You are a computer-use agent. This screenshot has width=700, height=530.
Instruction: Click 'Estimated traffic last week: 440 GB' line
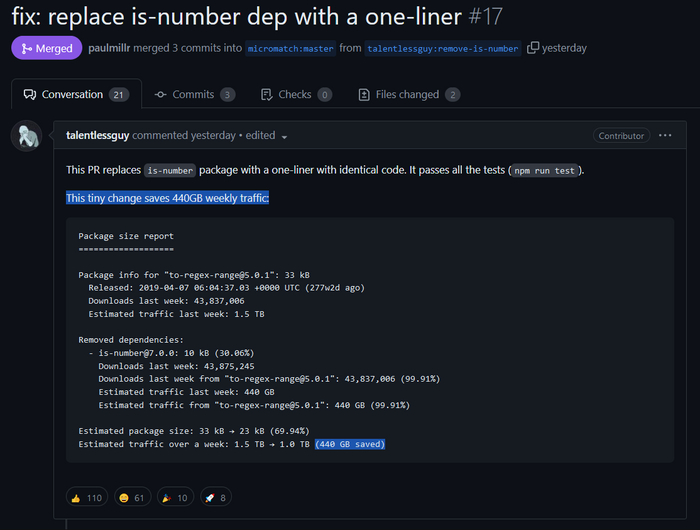click(187, 392)
